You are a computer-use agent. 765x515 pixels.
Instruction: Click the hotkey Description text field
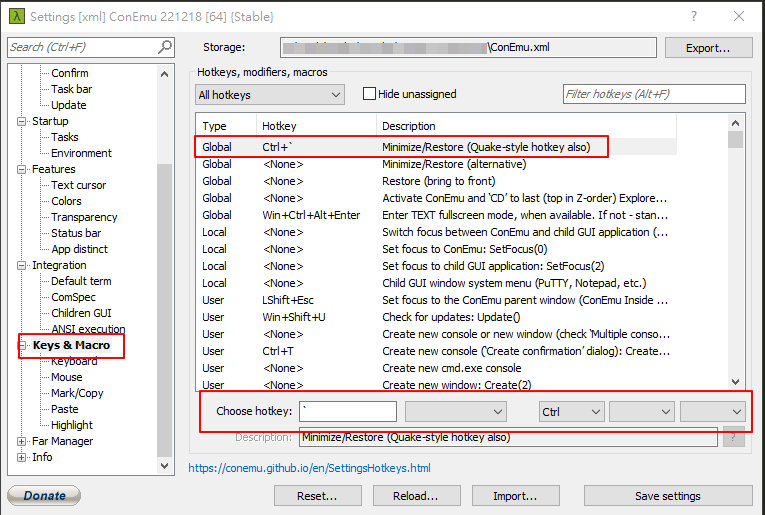[x=508, y=437]
